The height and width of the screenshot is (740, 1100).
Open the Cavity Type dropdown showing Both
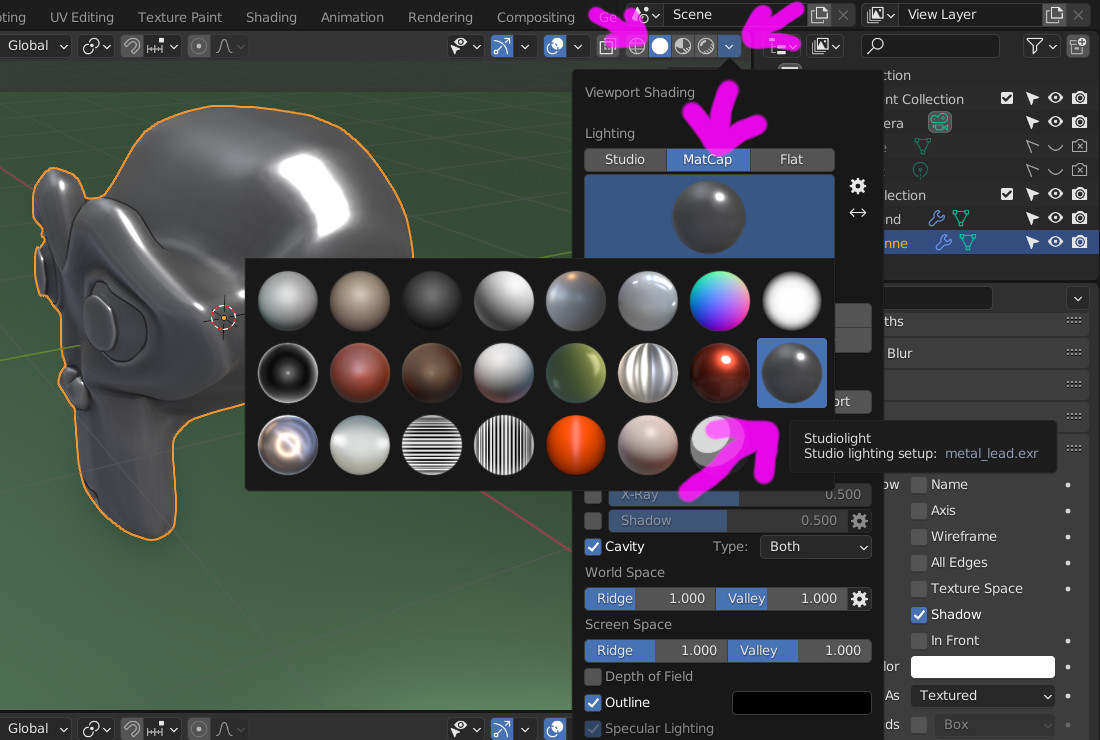tap(815, 547)
